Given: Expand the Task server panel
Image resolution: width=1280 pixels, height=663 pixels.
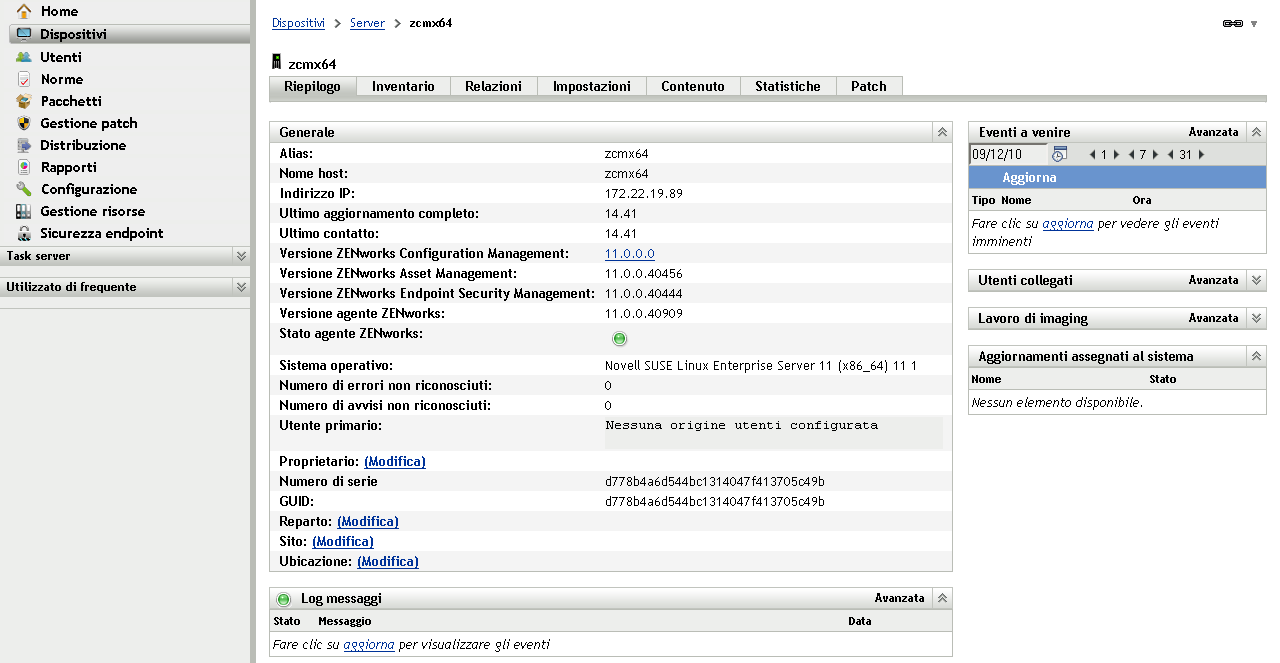Looking at the screenshot, I should (241, 256).
